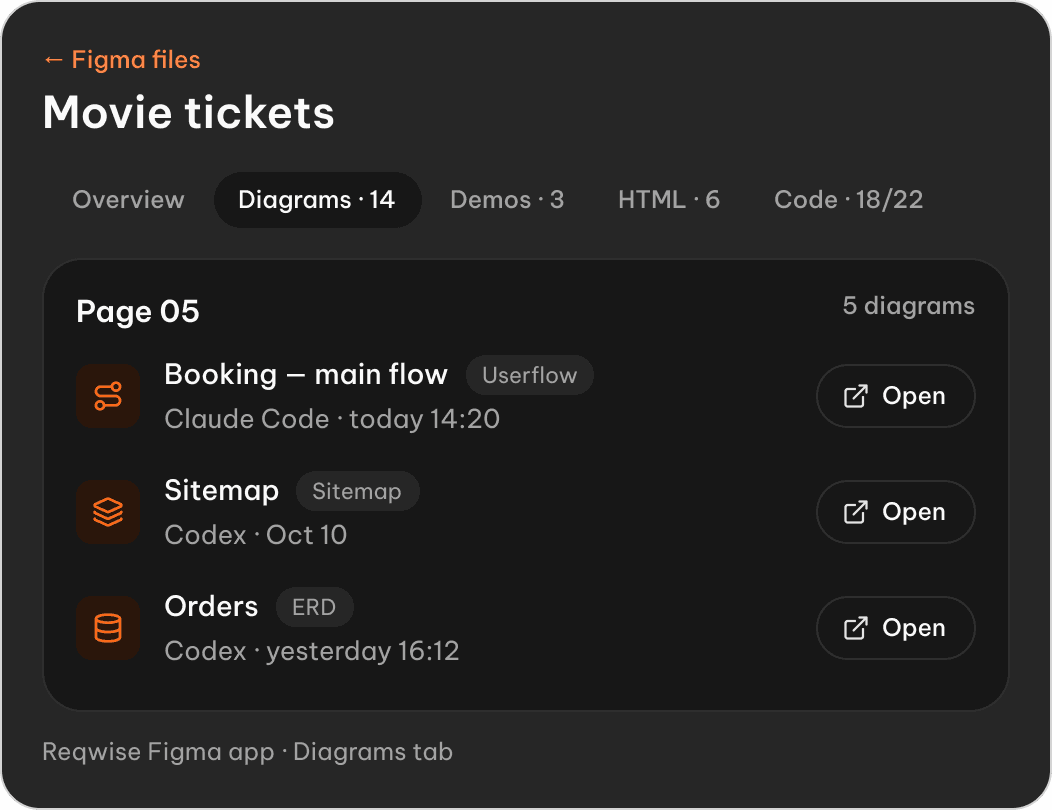
Task: Click the Page 05 heading
Action: [x=138, y=311]
